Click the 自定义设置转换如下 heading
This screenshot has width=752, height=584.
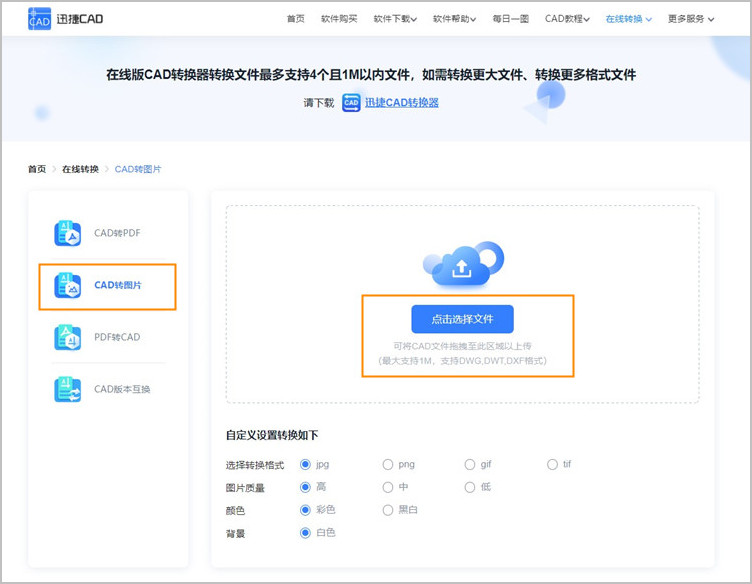tap(272, 435)
